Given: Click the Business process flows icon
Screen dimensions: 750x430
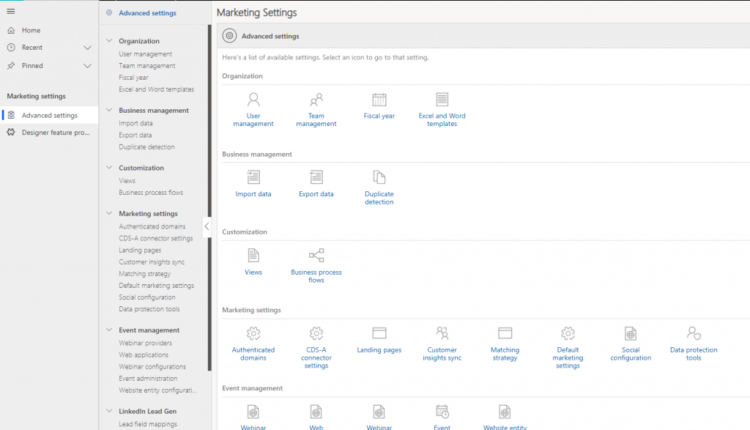Looking at the screenshot, I should click(316, 255).
